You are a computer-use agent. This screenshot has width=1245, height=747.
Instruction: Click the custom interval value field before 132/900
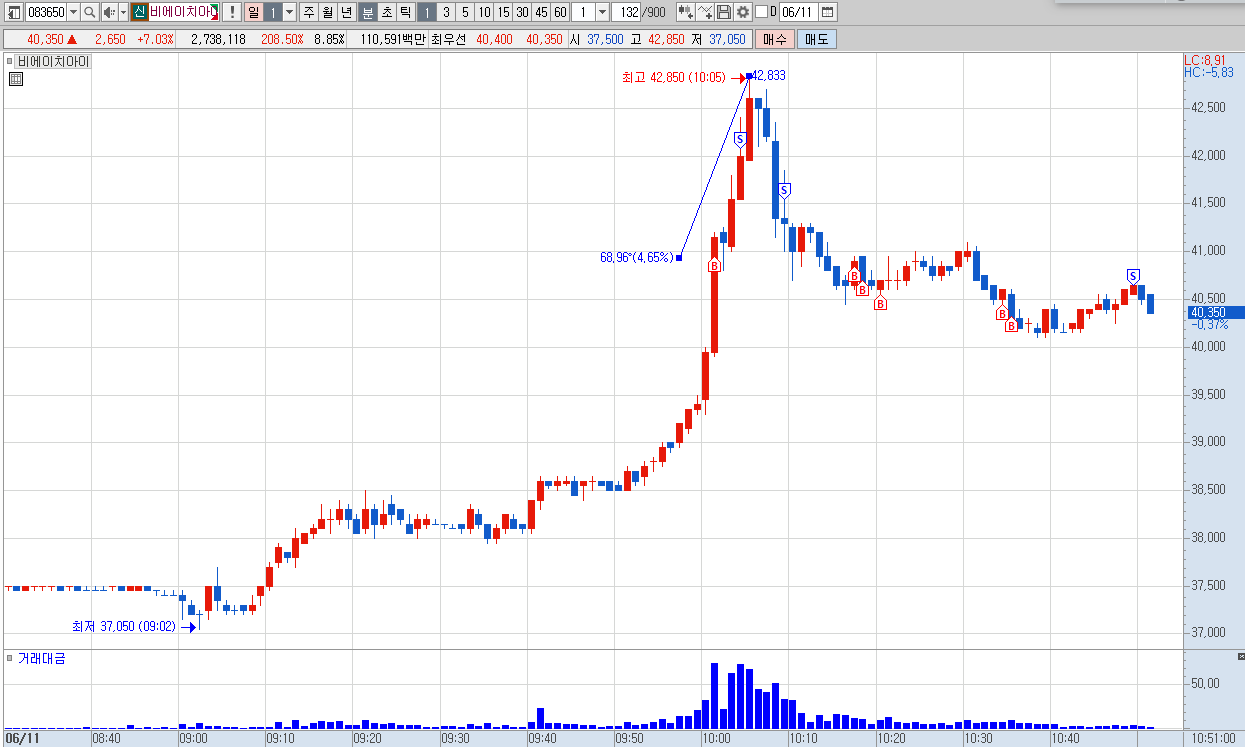point(583,12)
